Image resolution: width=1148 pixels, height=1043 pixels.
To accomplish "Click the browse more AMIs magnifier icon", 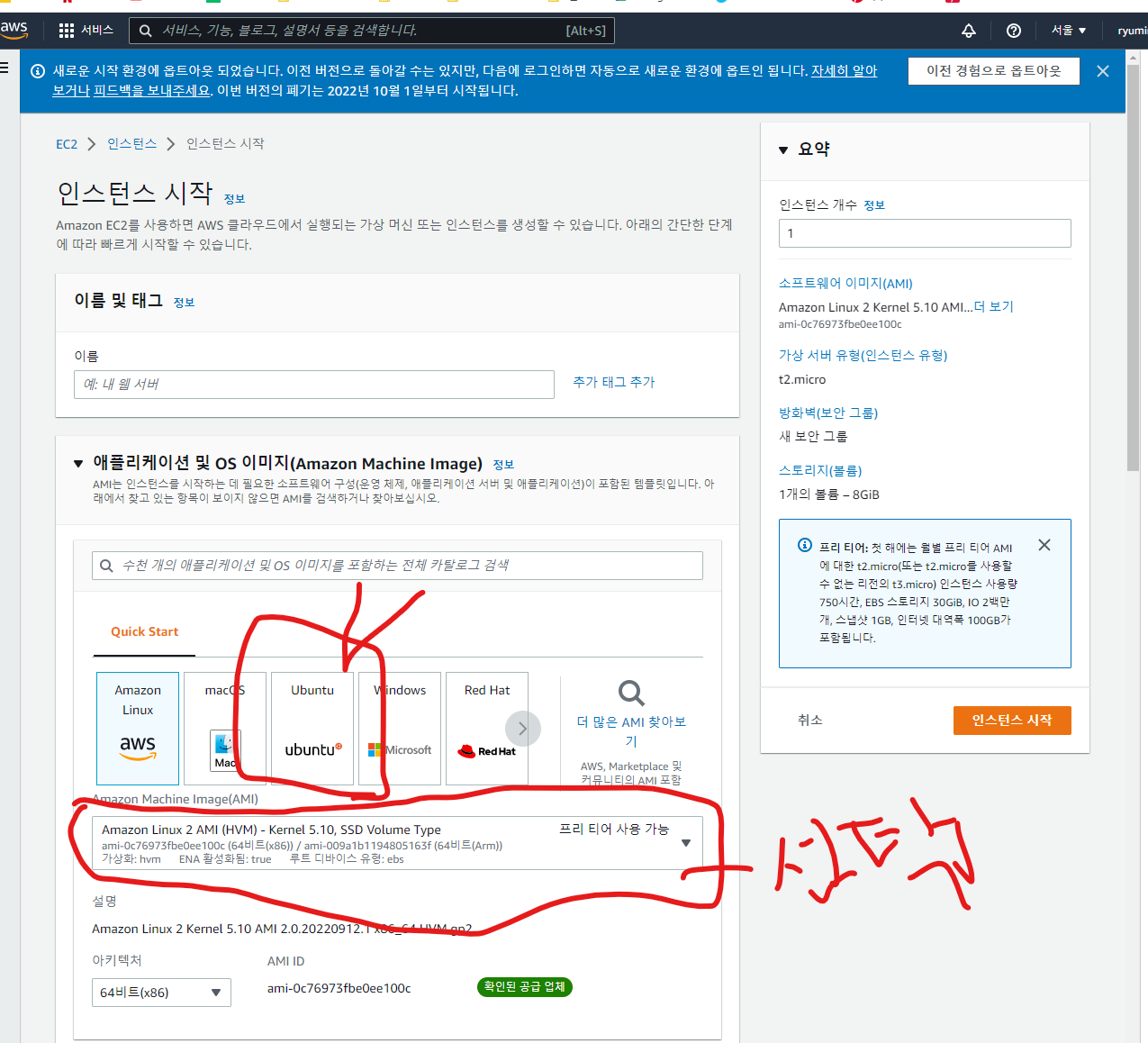I will (631, 694).
